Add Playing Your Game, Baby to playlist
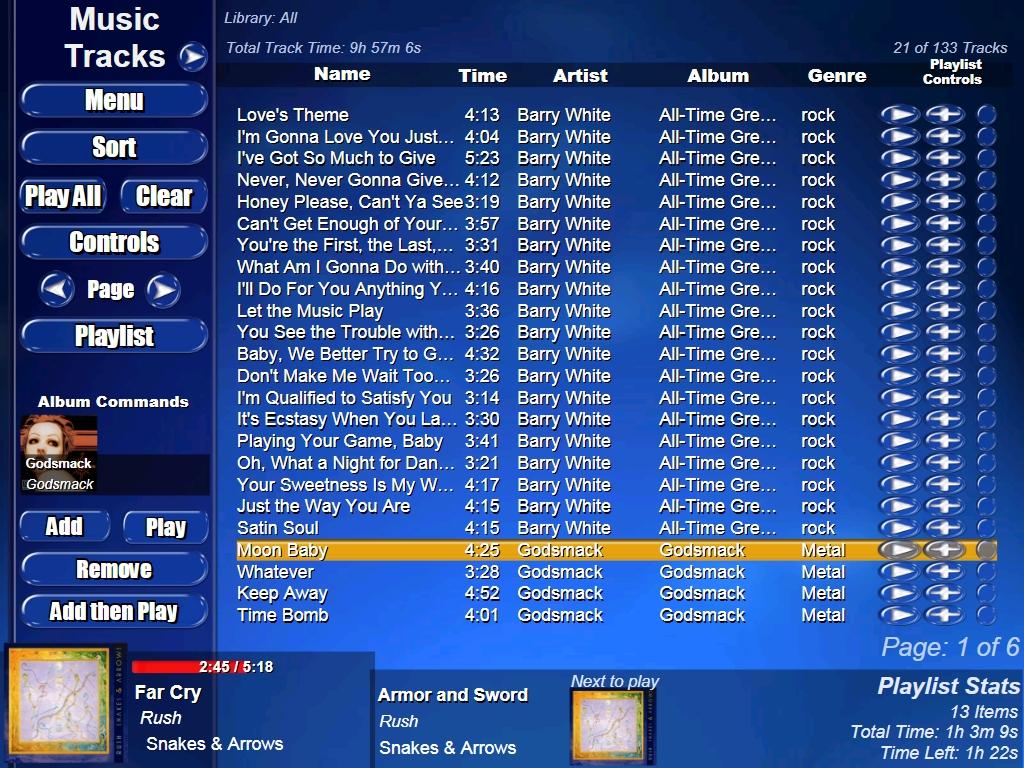1024x768 pixels. (944, 441)
